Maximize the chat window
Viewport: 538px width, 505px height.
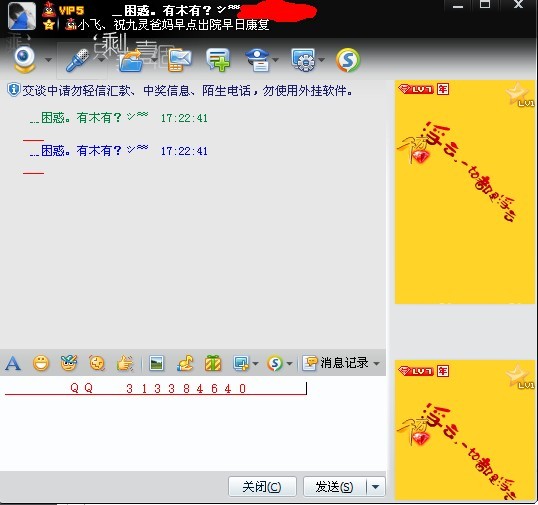pyautogui.click(x=484, y=4)
